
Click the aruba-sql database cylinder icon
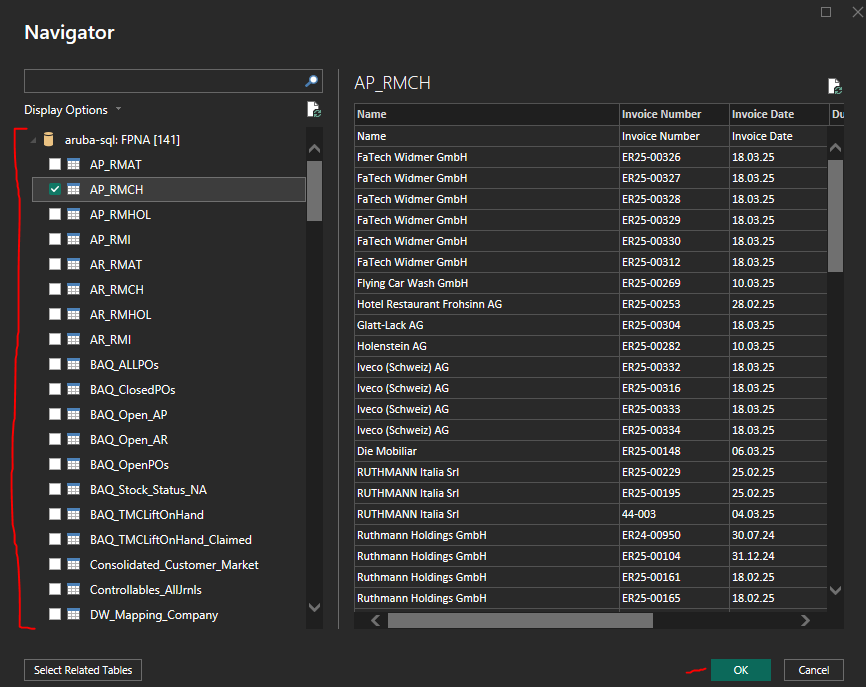pyautogui.click(x=49, y=140)
